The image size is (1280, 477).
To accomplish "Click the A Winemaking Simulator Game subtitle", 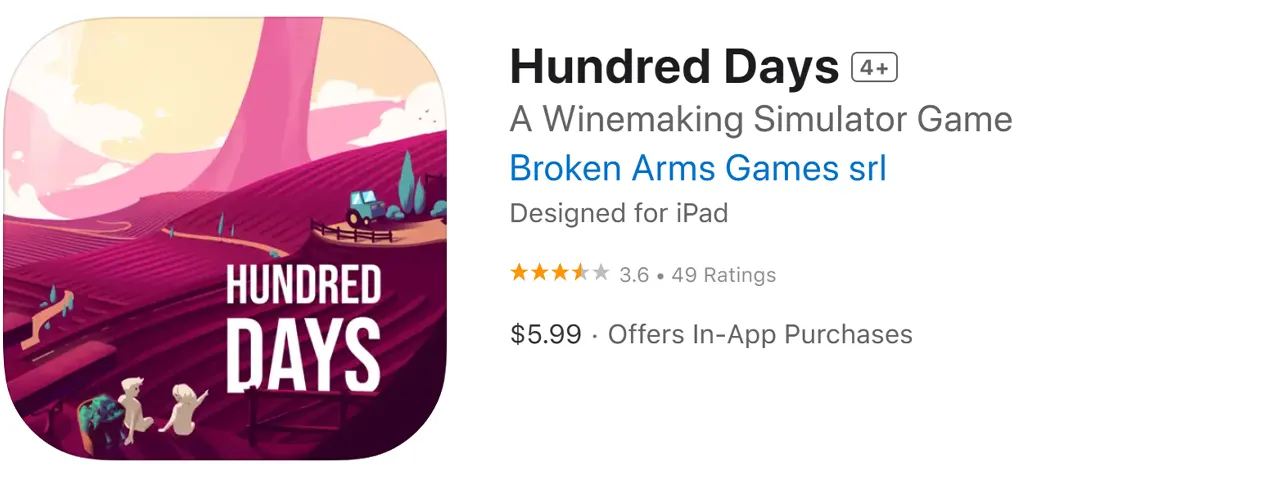I will 761,120.
